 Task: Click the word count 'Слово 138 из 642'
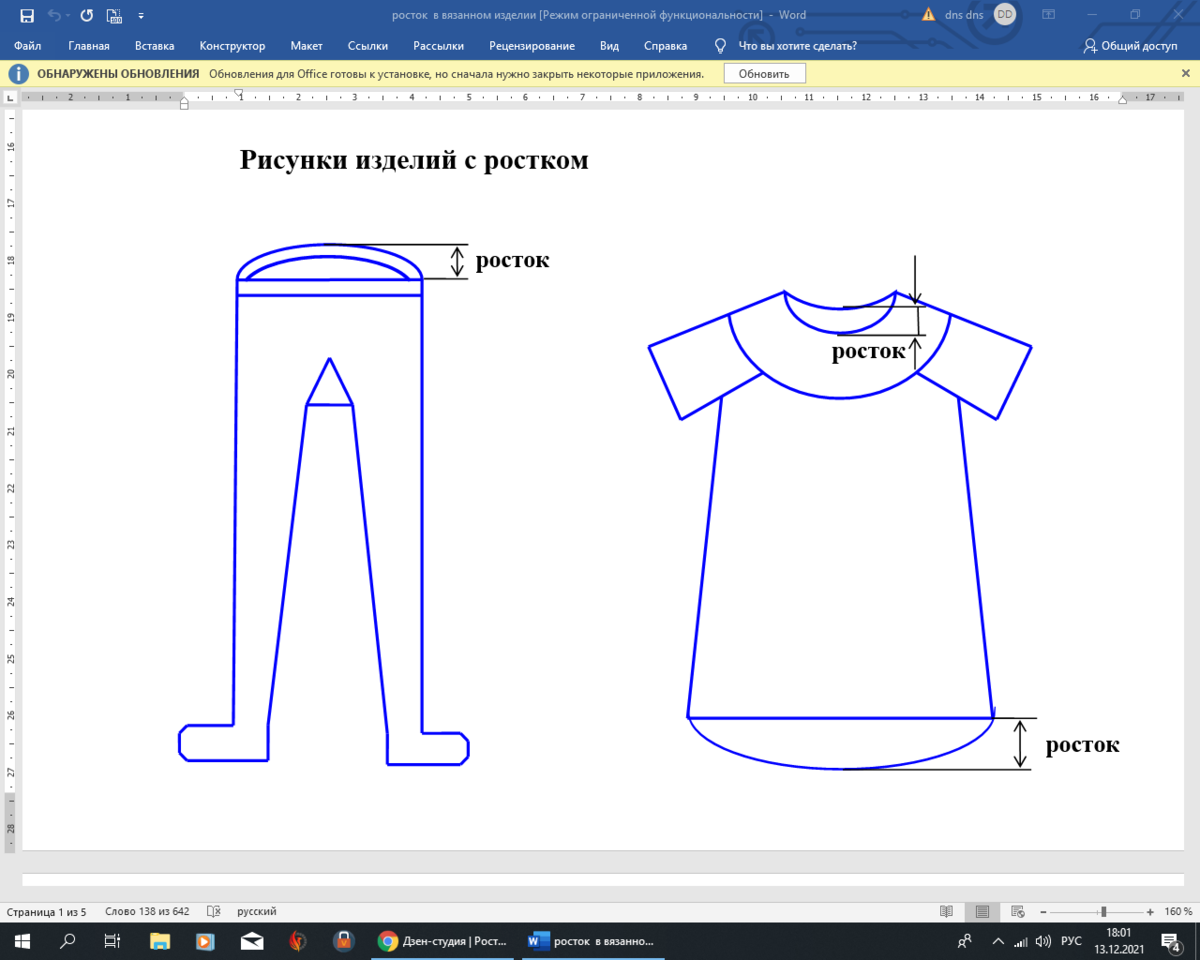pyautogui.click(x=147, y=912)
